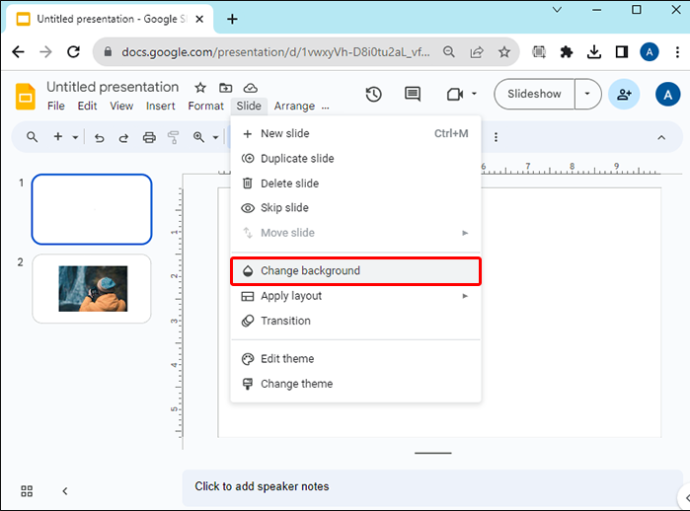Select slide 2 thumbnail with photo
690x511 pixels.
92,289
